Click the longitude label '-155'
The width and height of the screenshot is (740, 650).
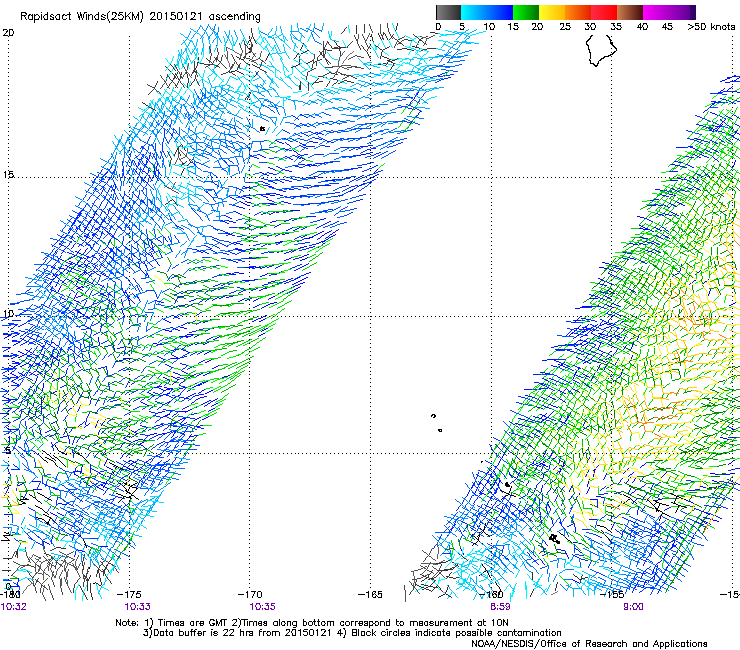[x=612, y=594]
